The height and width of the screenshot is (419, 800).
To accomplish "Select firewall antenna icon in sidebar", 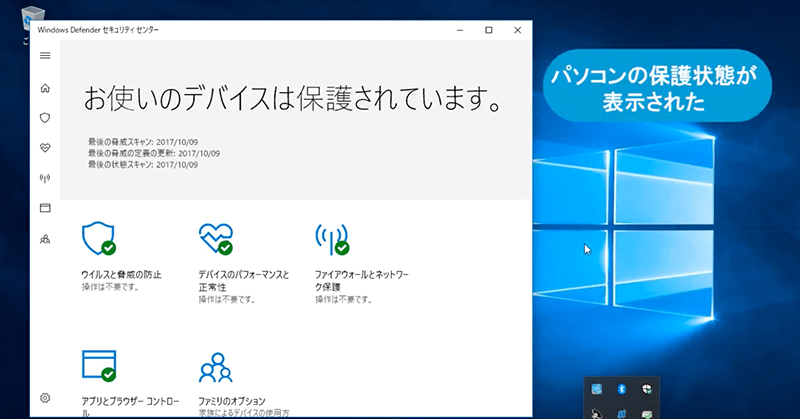I will point(45,178).
